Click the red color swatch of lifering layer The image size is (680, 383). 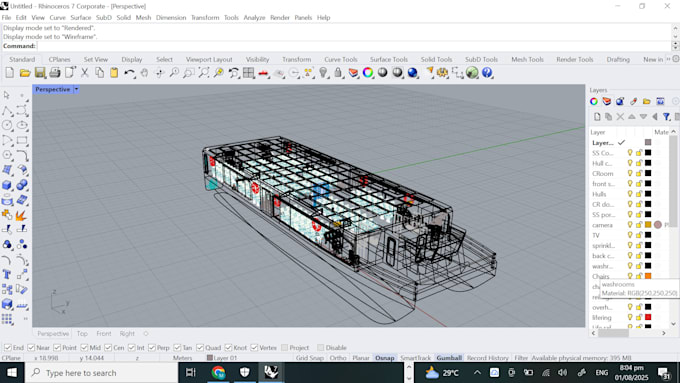click(648, 317)
